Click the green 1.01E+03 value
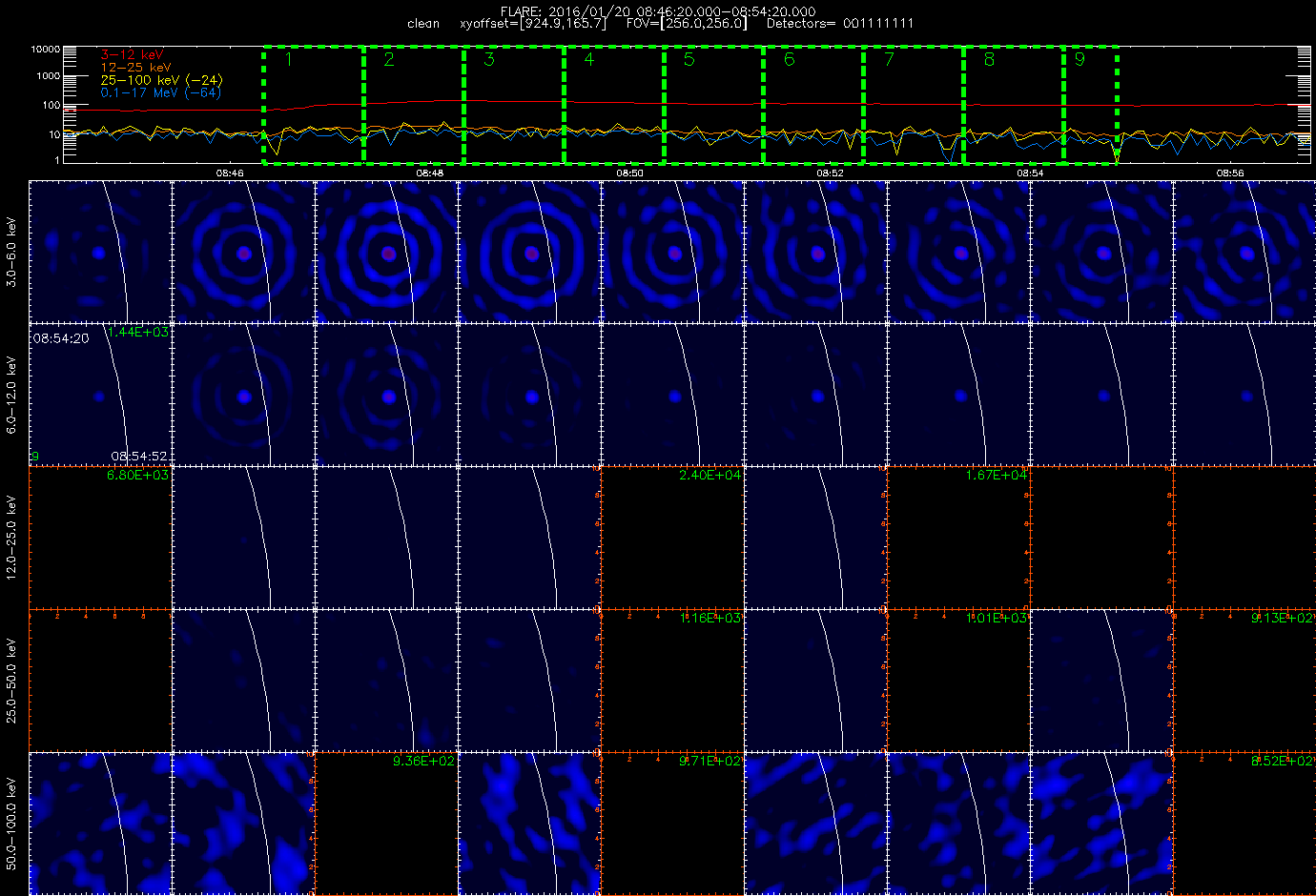 [997, 618]
